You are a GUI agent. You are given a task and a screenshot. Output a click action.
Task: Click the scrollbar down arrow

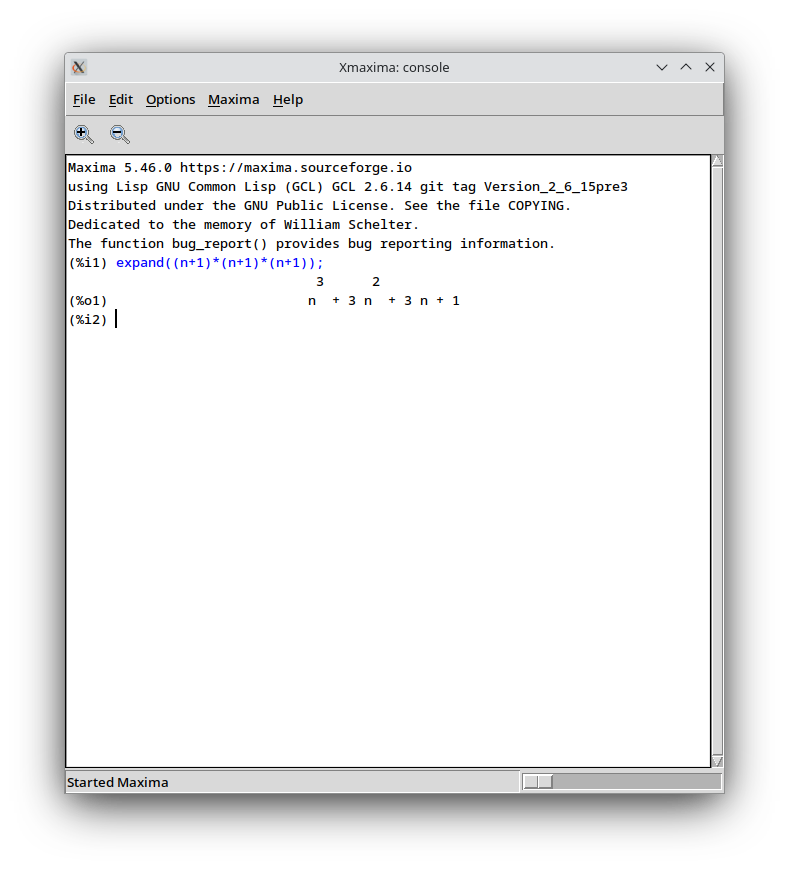click(717, 762)
